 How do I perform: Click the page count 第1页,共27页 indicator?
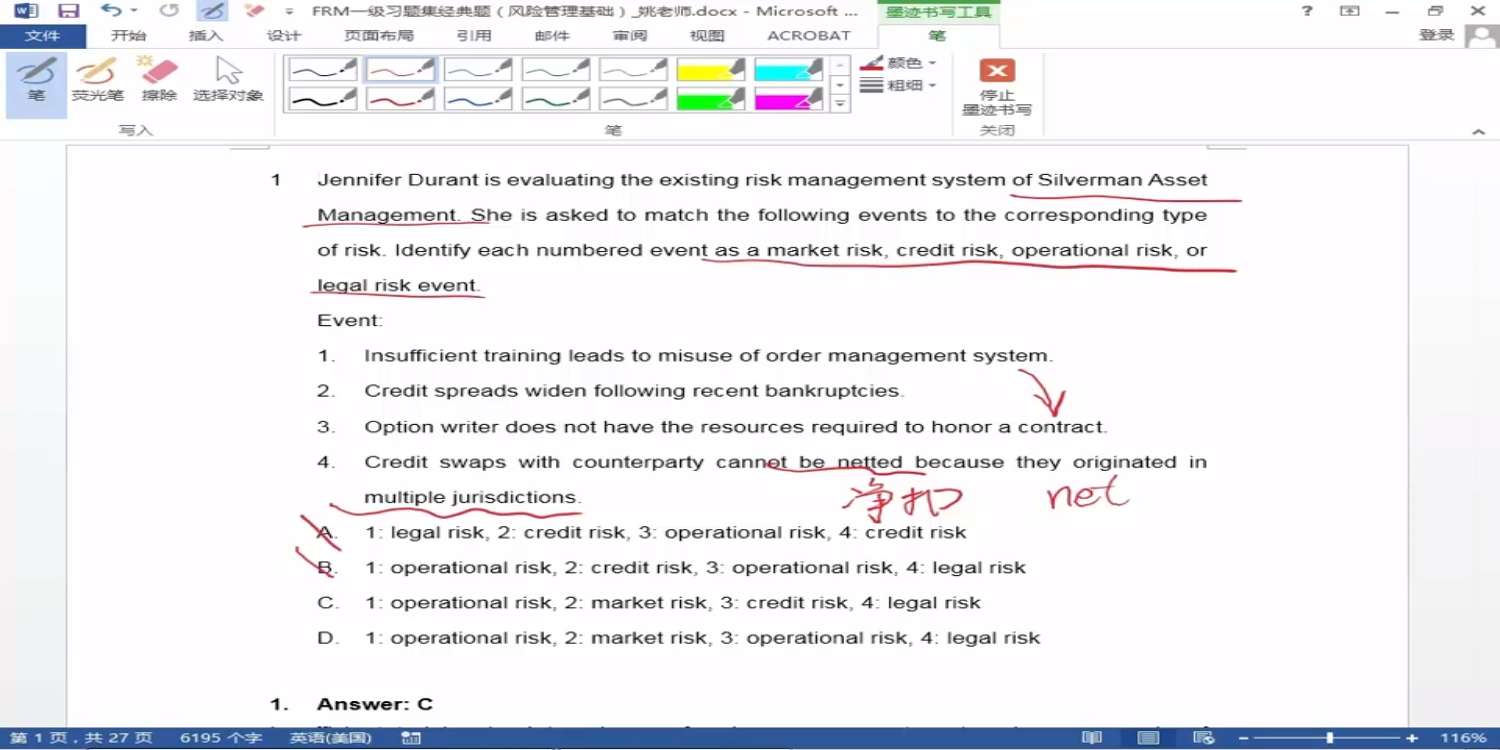[81, 738]
